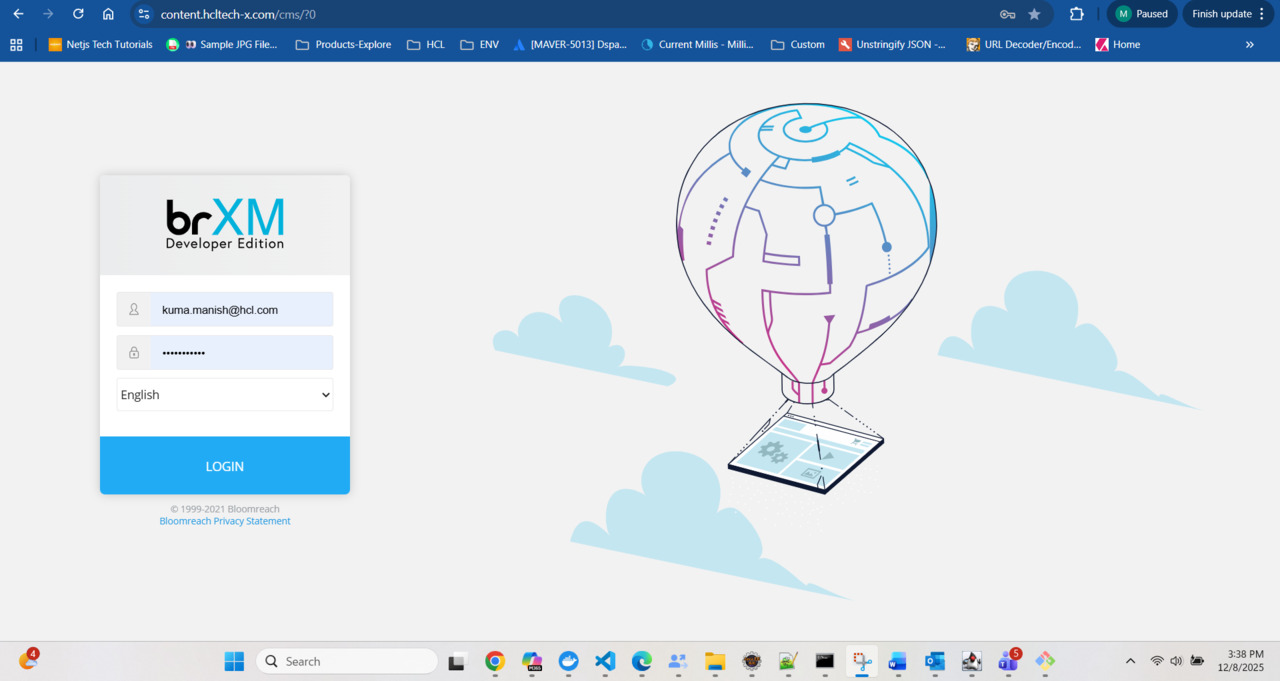Open the MAVER-5013 Jira bookmark
This screenshot has height=681, width=1280.
(x=570, y=44)
